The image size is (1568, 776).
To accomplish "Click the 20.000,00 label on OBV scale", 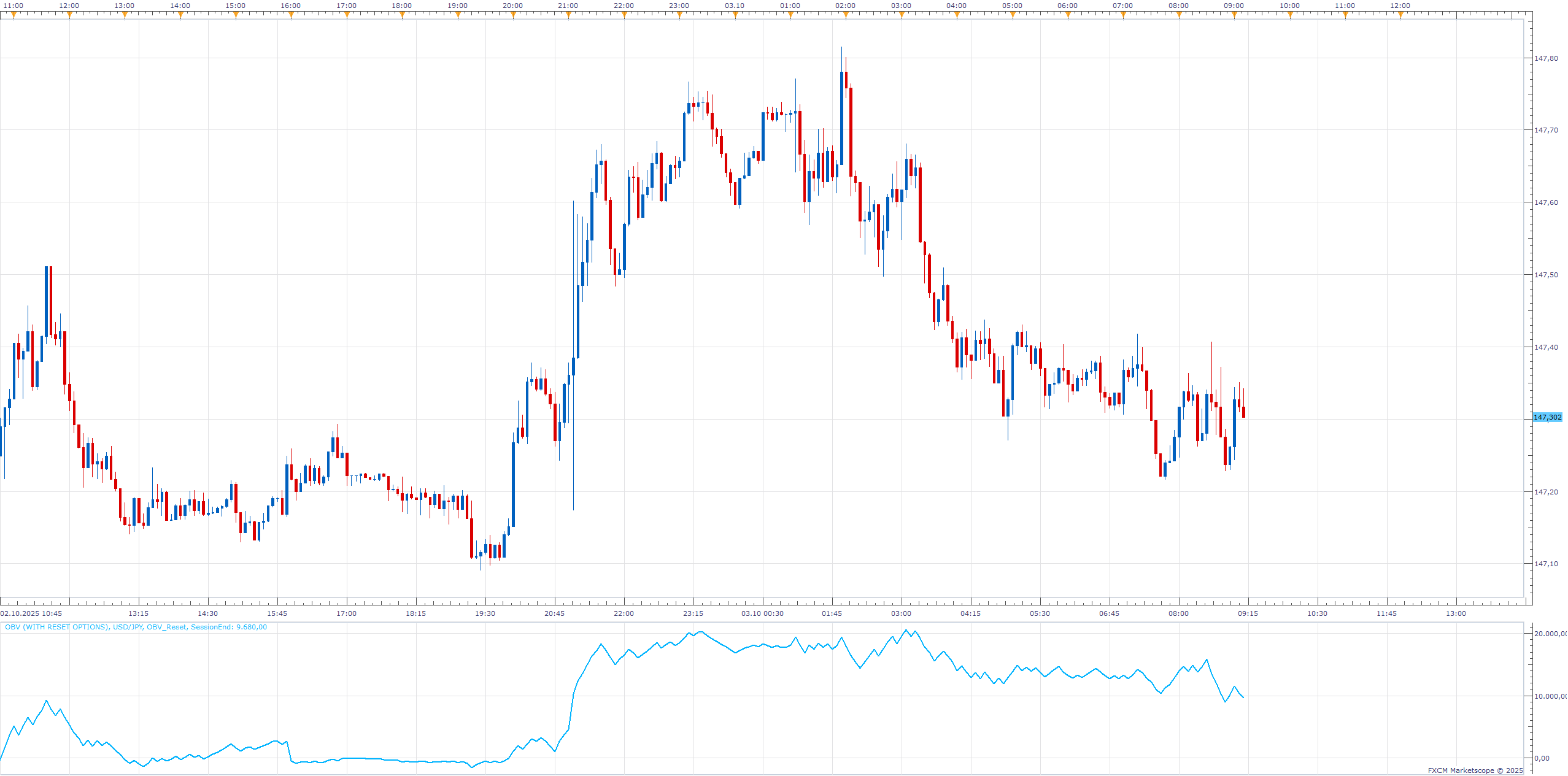I will [1550, 634].
